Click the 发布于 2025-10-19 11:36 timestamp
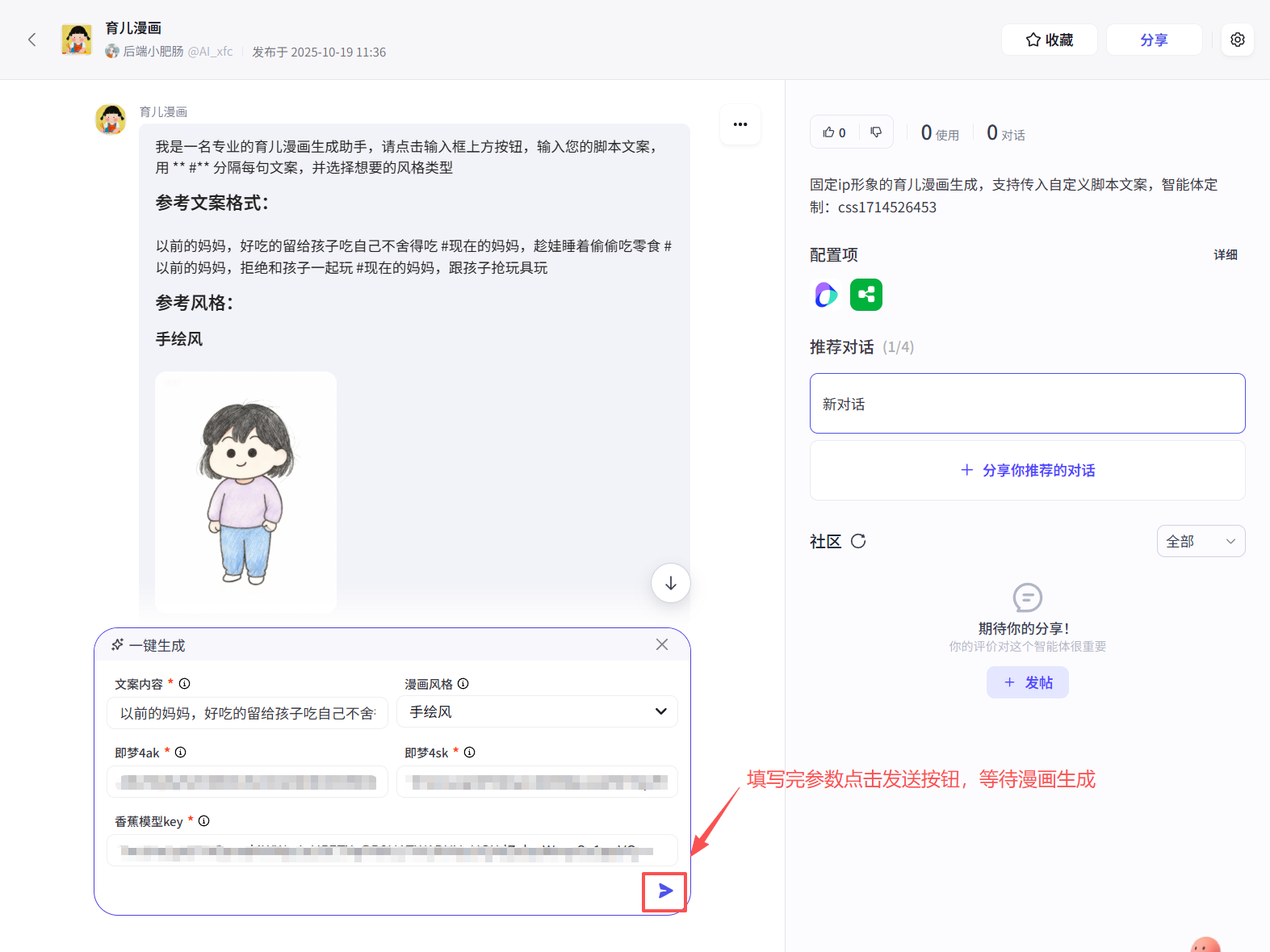 (319, 52)
